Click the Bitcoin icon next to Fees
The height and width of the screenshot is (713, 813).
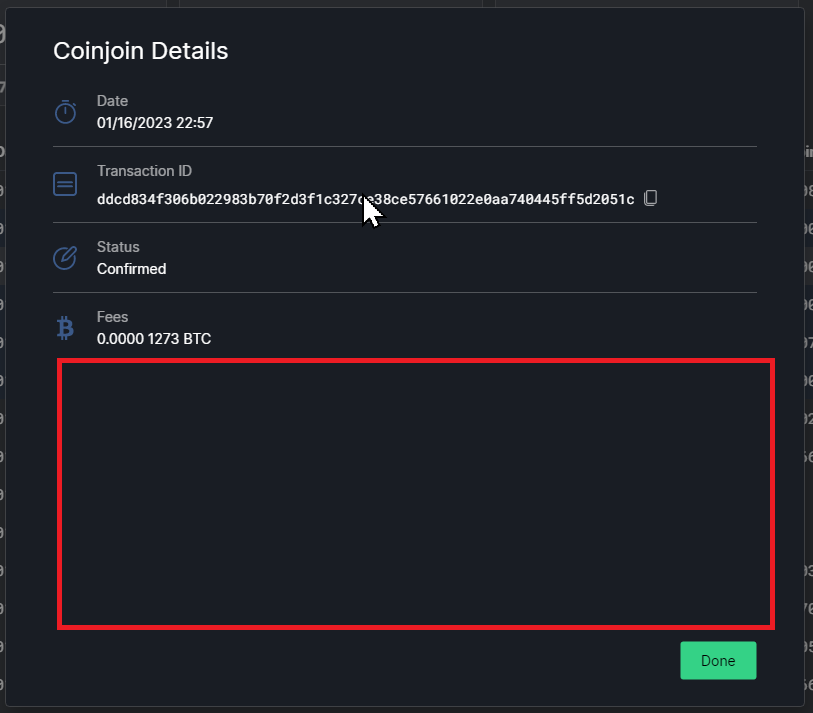[64, 328]
